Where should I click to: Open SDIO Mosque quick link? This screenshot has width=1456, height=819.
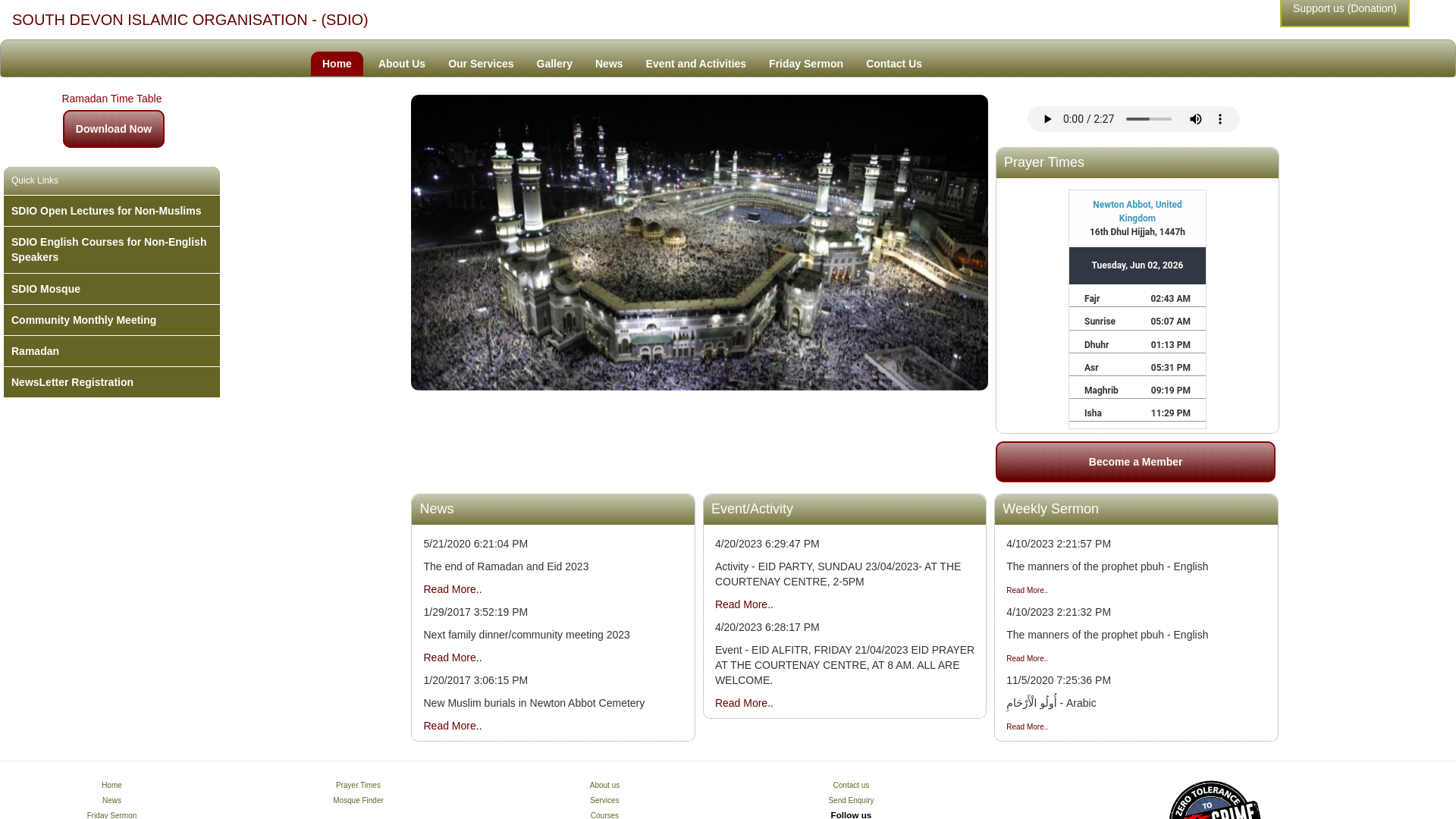click(x=111, y=289)
